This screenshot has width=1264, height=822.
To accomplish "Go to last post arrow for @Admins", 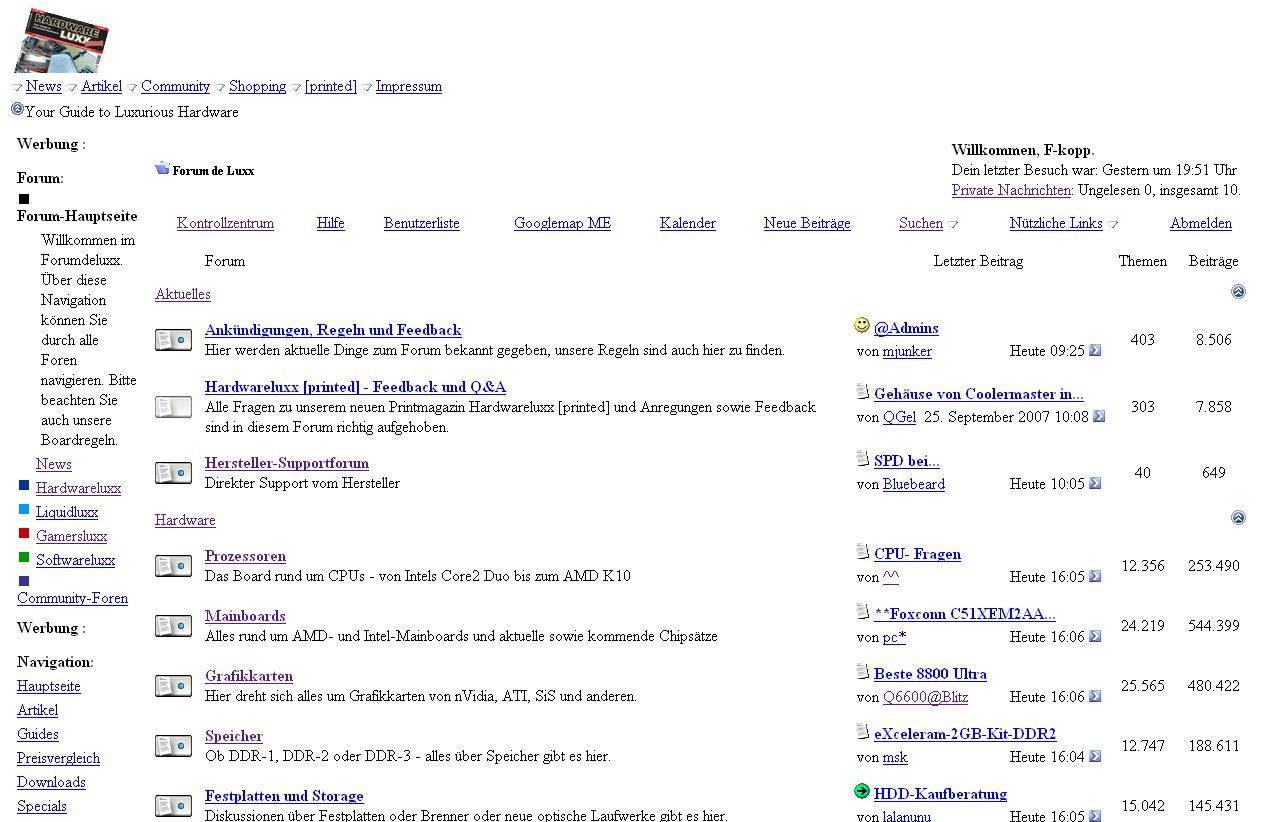I will (x=1095, y=350).
